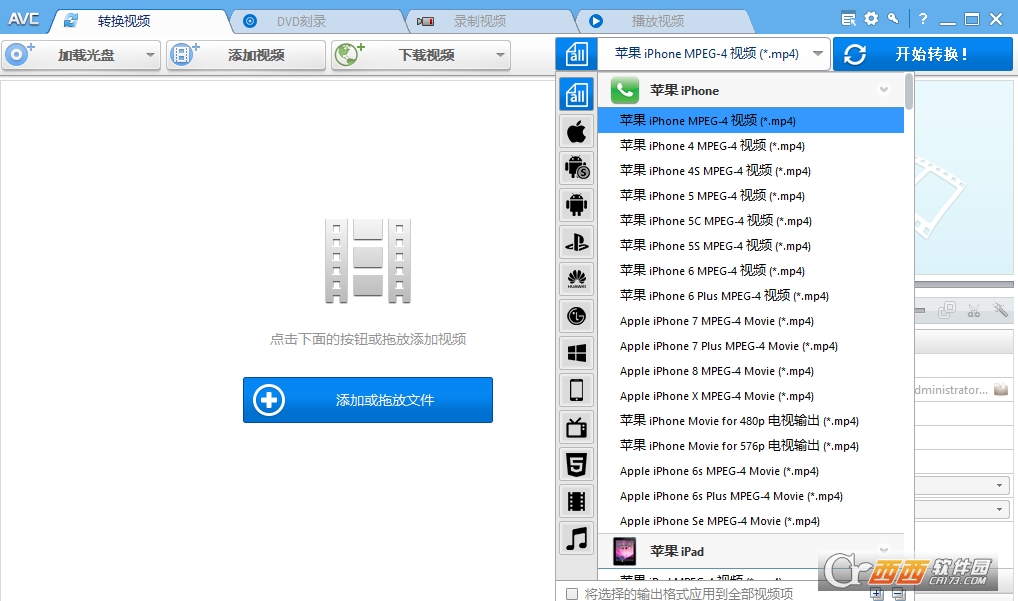Select 苹果 iPhone 4 MPEG-4 视频 profile
The width and height of the screenshot is (1018, 601).
(x=751, y=145)
